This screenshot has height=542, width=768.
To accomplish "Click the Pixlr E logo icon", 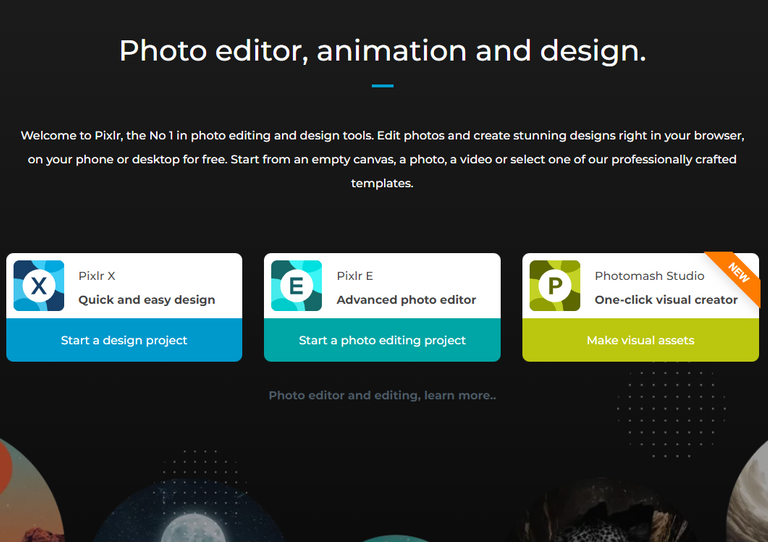I will tap(296, 285).
